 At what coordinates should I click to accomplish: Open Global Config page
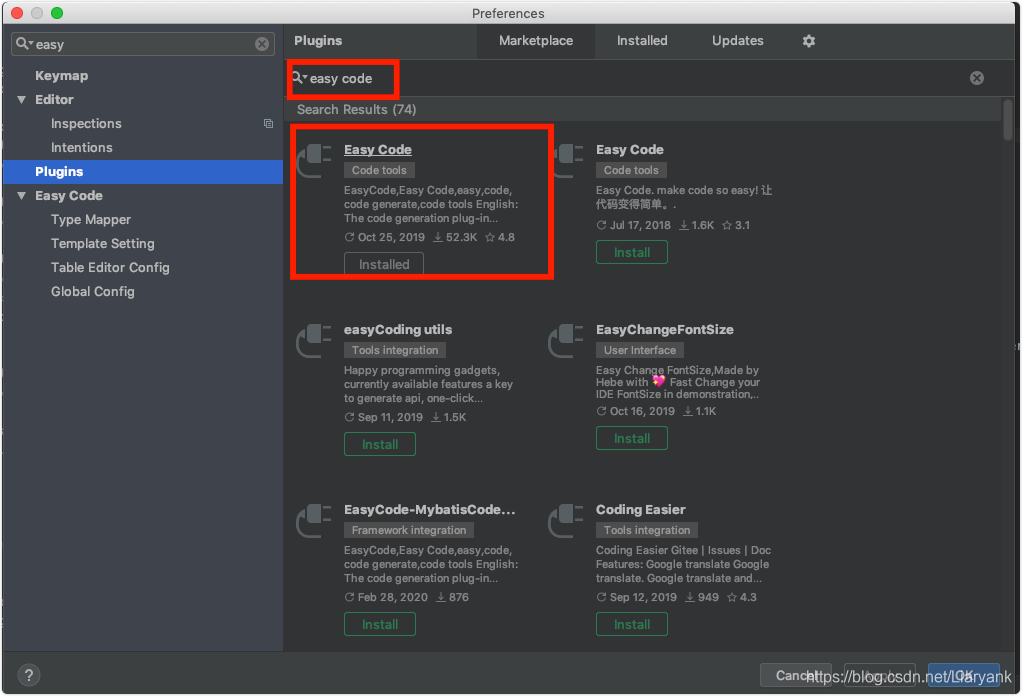coord(93,292)
